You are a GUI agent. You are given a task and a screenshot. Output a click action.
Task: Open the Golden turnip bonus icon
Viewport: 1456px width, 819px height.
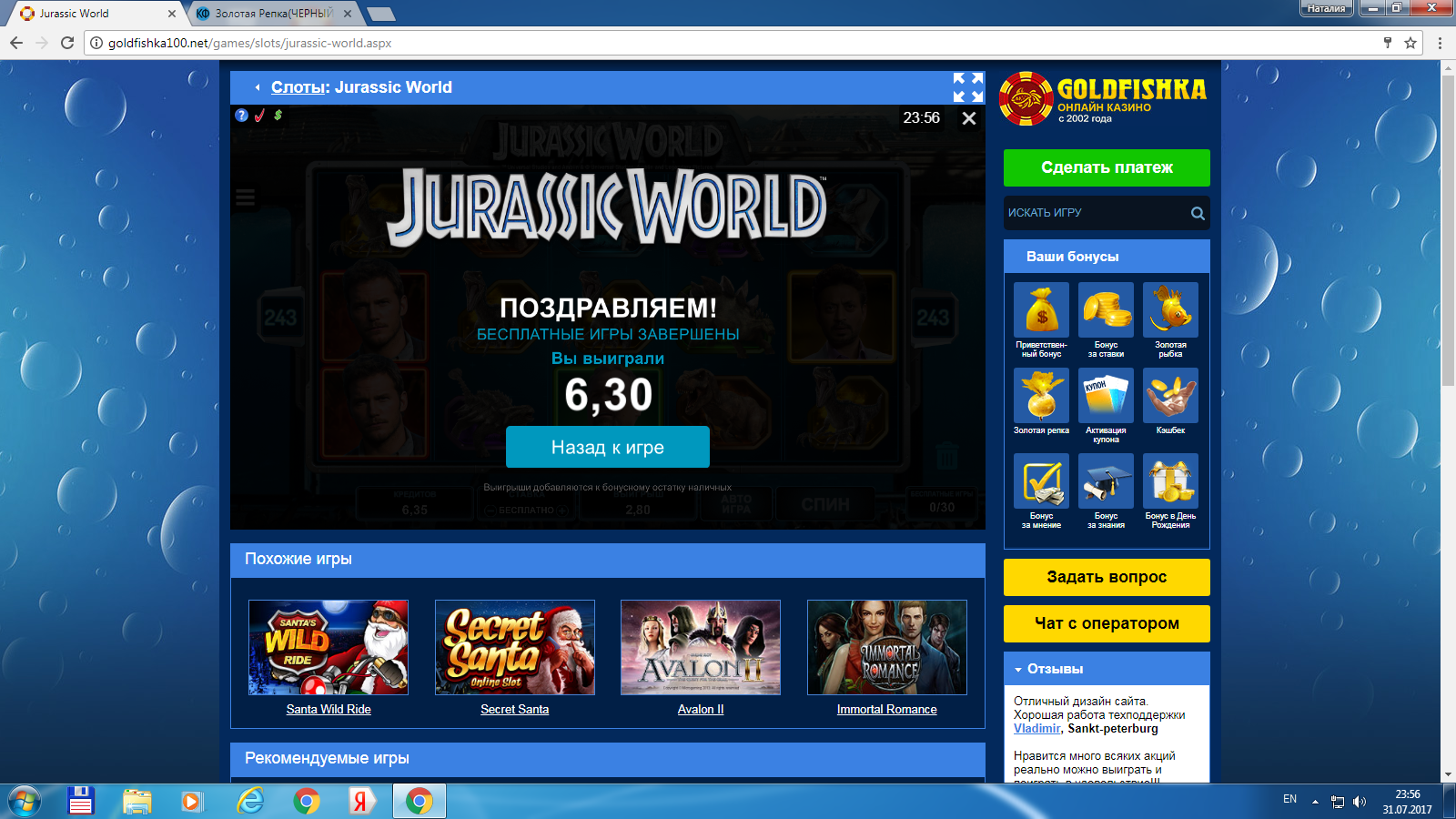(x=1041, y=396)
